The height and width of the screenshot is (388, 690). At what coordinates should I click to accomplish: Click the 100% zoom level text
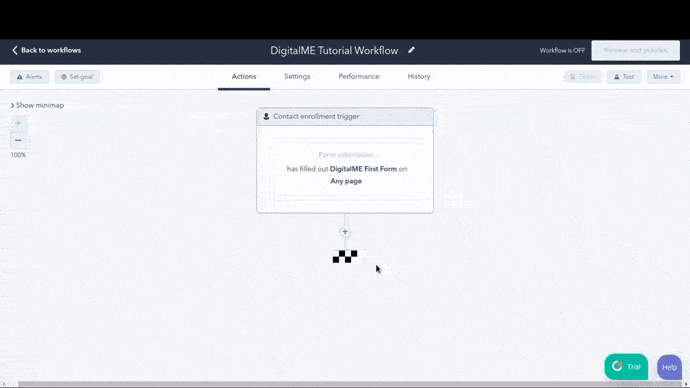tap(18, 155)
